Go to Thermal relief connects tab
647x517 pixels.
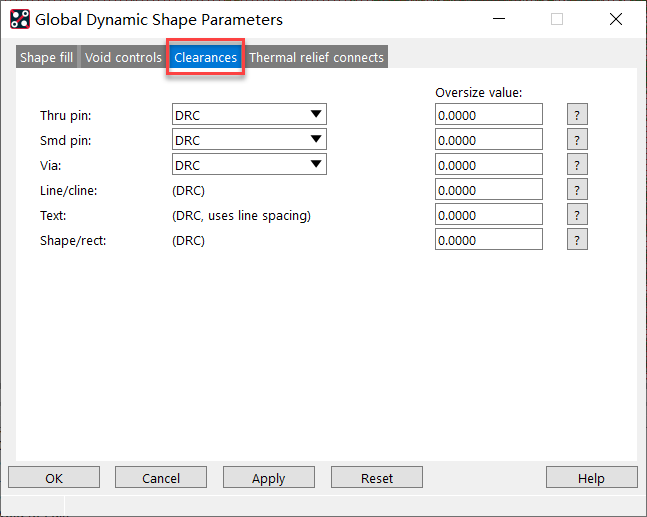tap(316, 58)
